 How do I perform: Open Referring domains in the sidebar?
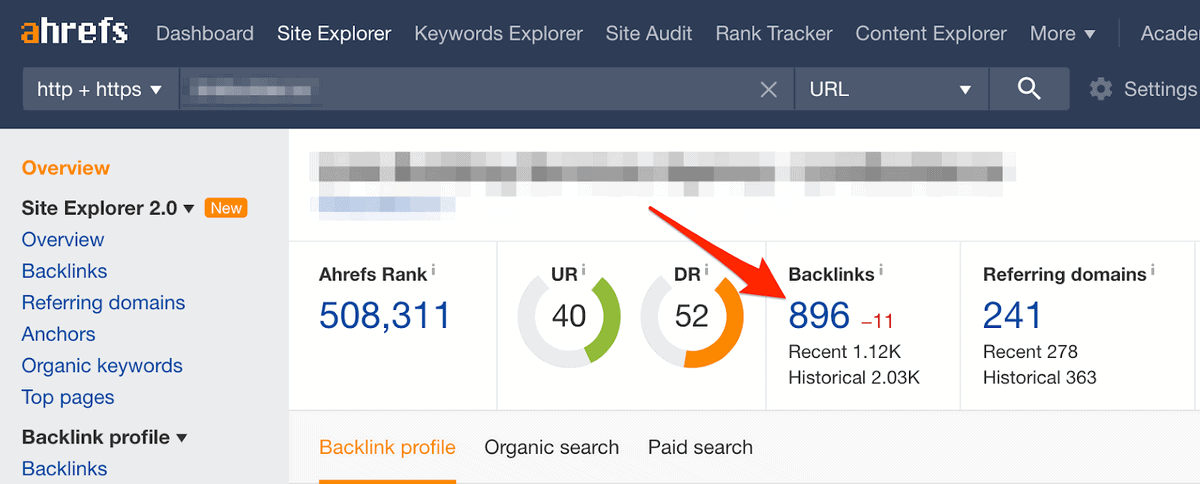(x=103, y=303)
